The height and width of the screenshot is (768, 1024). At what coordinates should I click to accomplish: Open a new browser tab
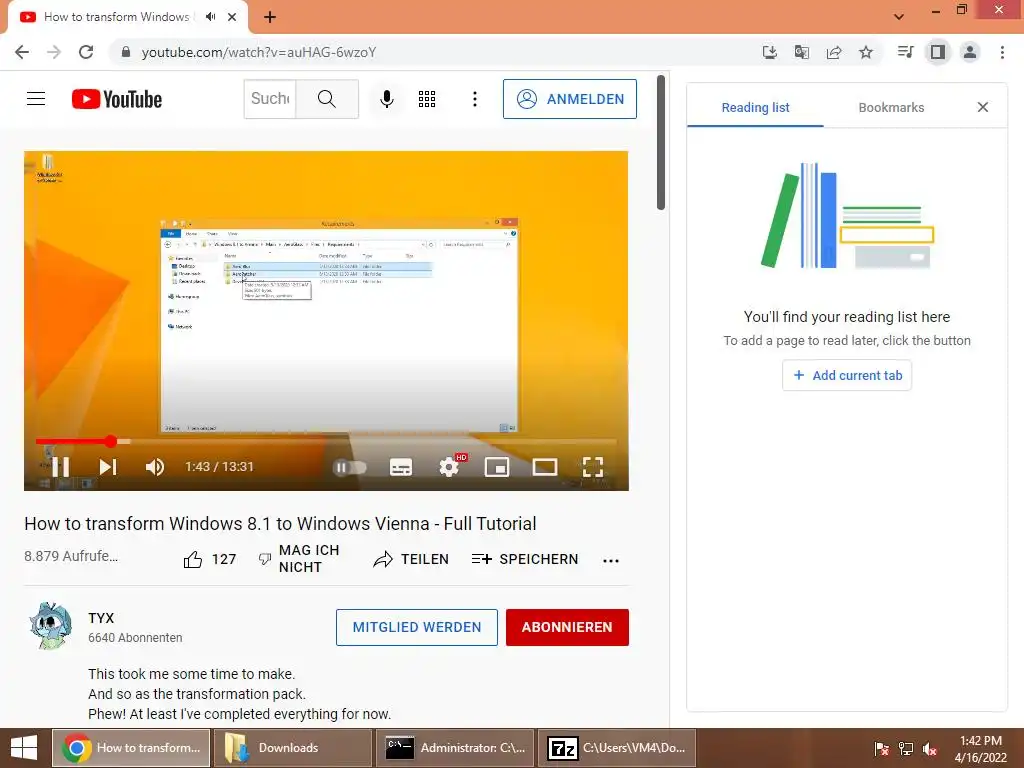270,17
